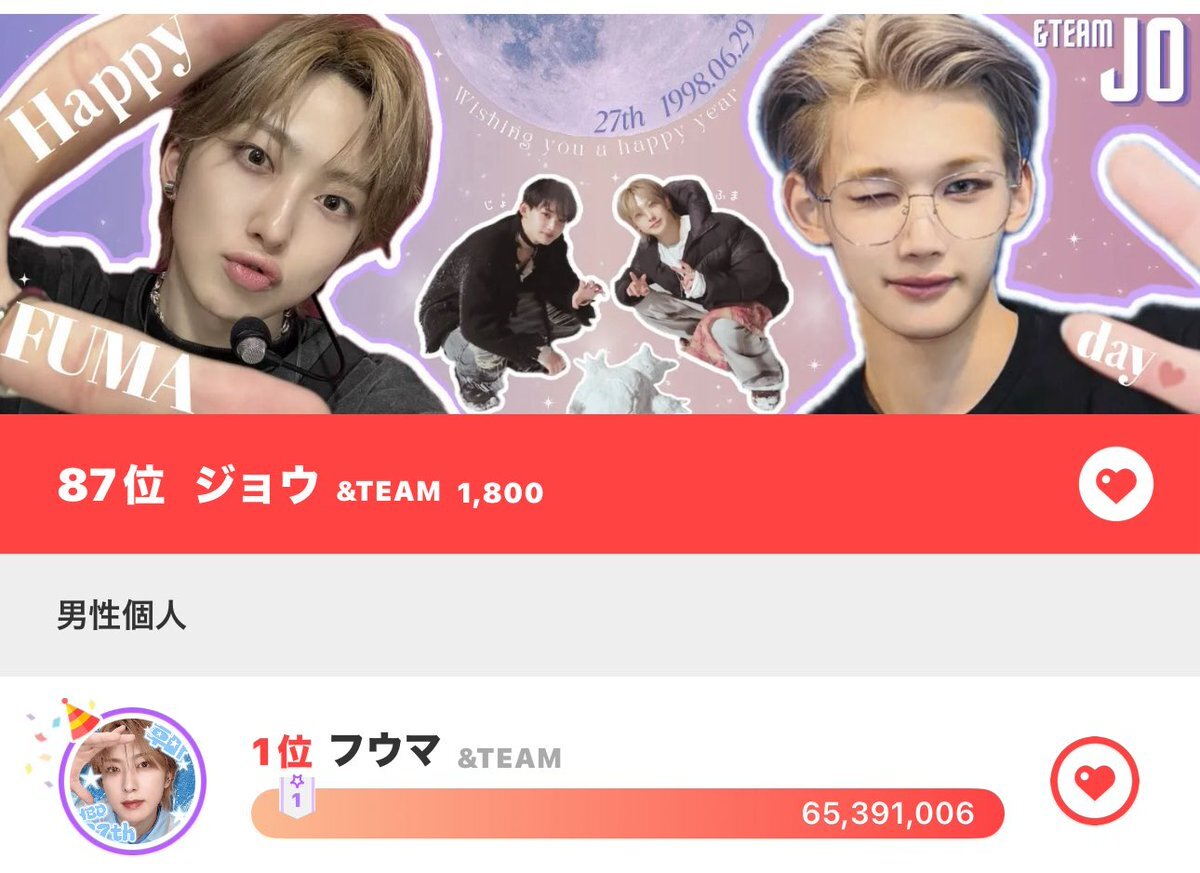
Task: Click the gray &TEAM label beside フウマ
Action: [509, 758]
